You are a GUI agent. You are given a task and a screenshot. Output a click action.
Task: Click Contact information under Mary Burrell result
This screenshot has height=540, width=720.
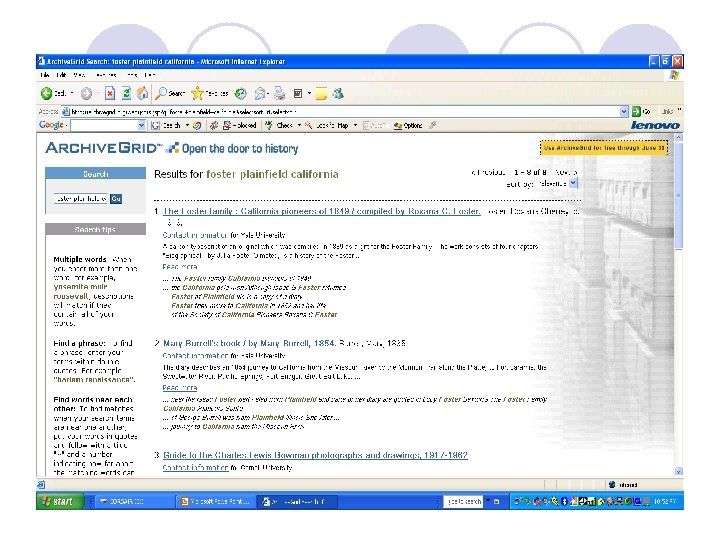pos(195,355)
